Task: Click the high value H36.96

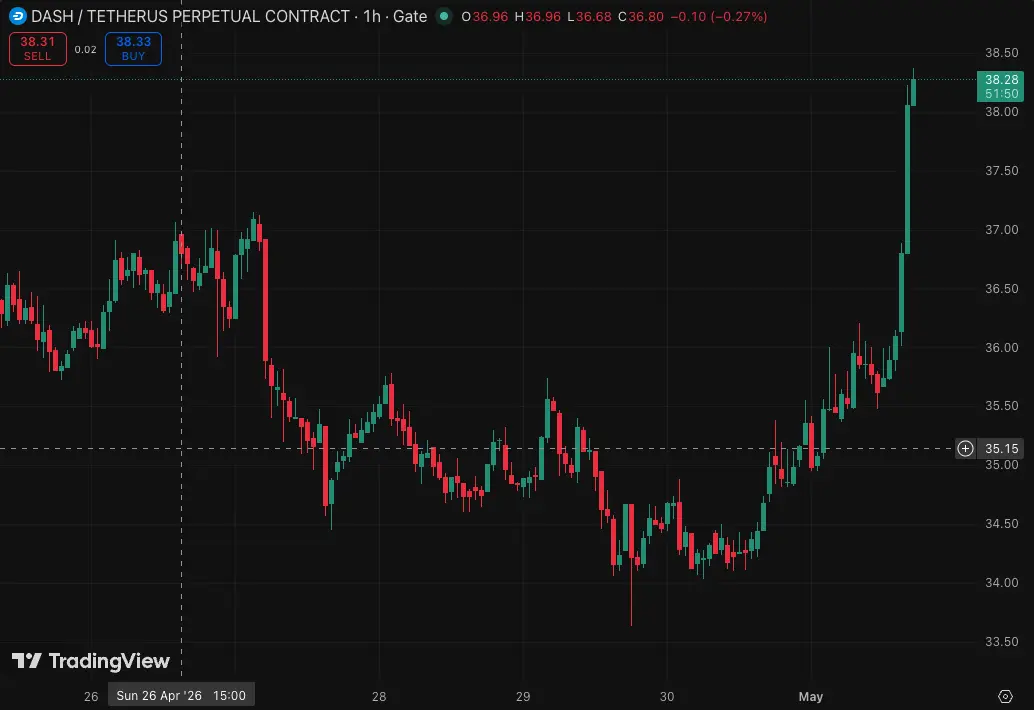Action: pyautogui.click(x=537, y=16)
